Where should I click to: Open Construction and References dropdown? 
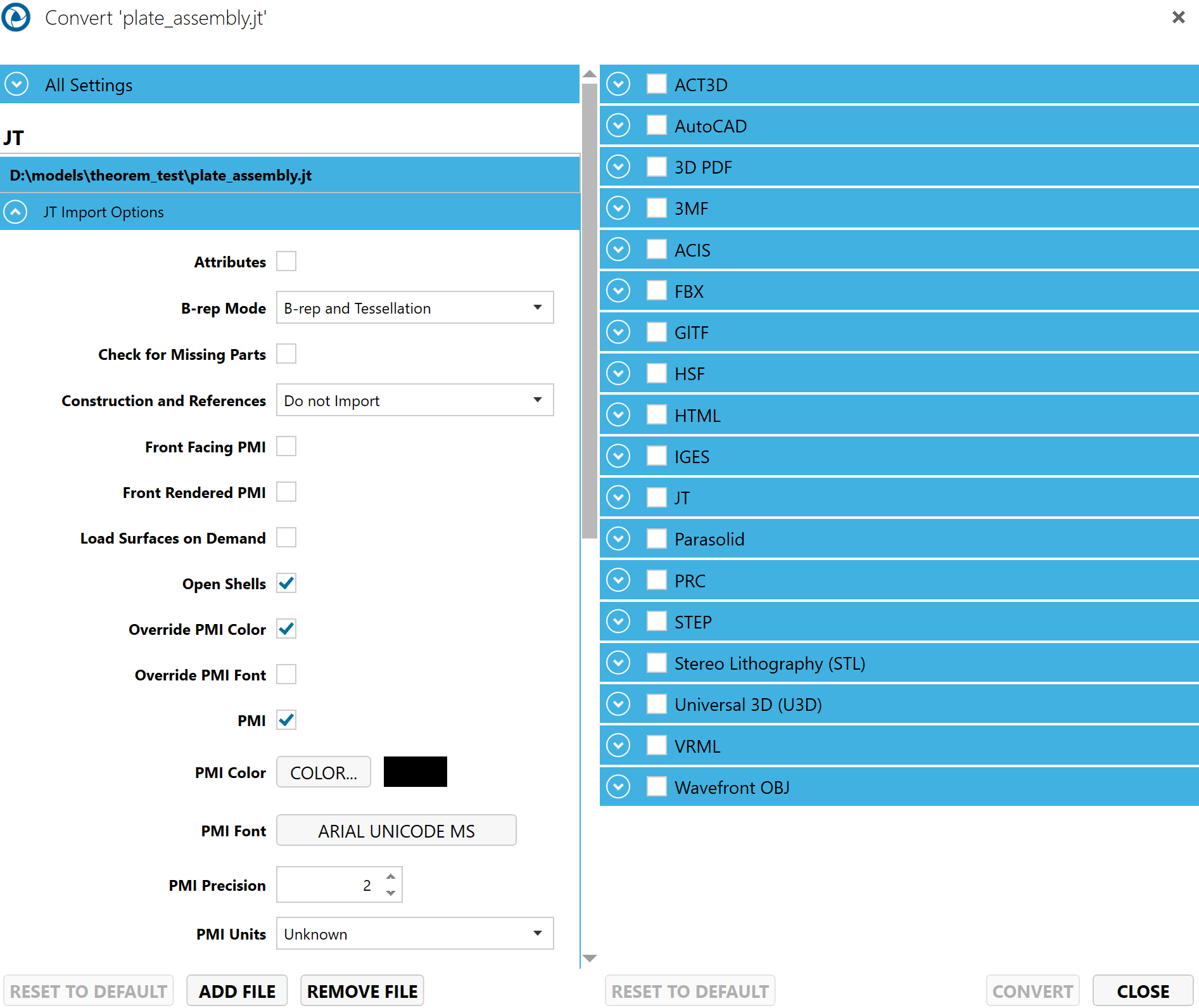click(x=415, y=400)
